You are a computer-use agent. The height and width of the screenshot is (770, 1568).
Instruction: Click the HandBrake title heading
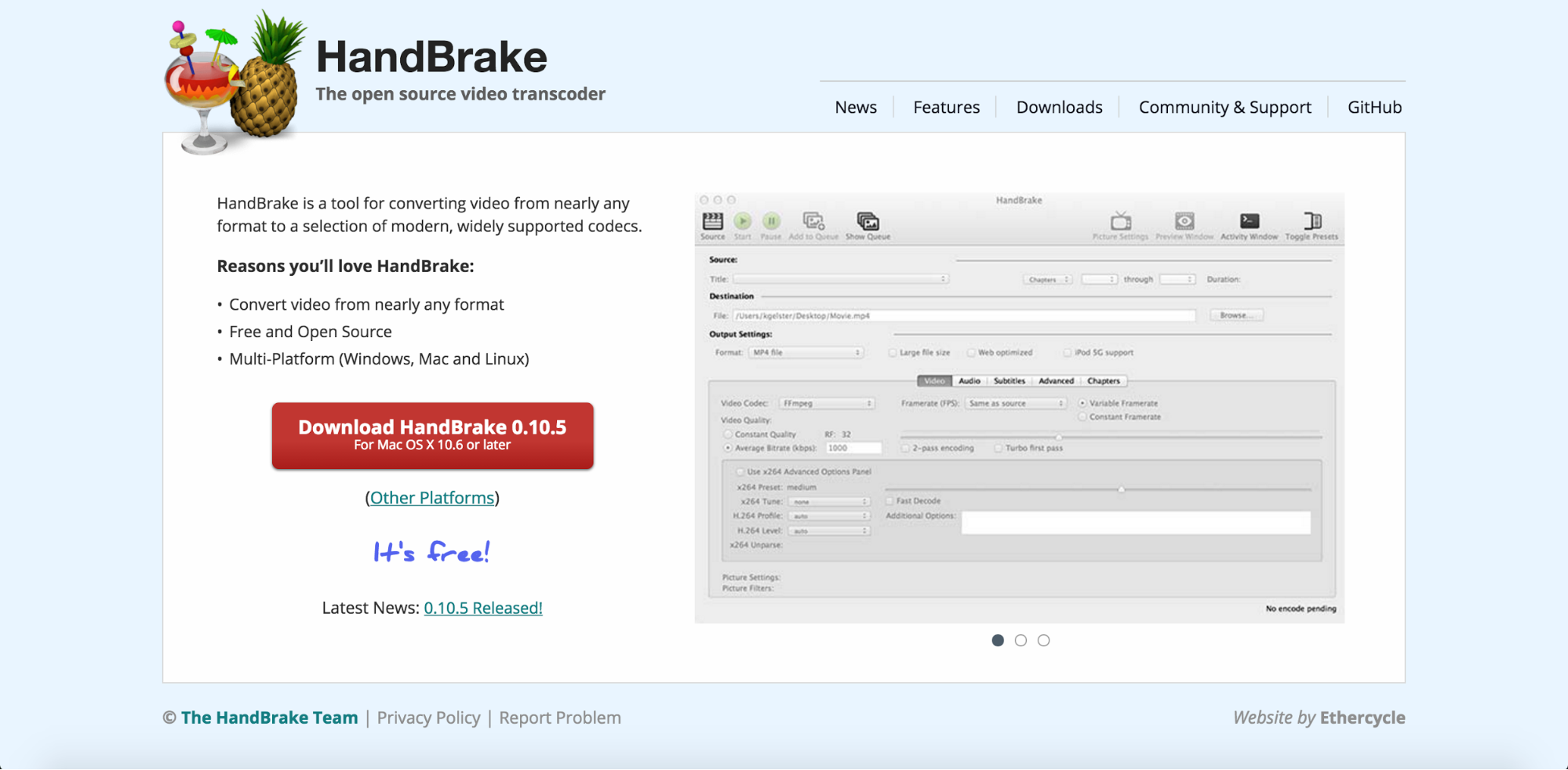431,57
